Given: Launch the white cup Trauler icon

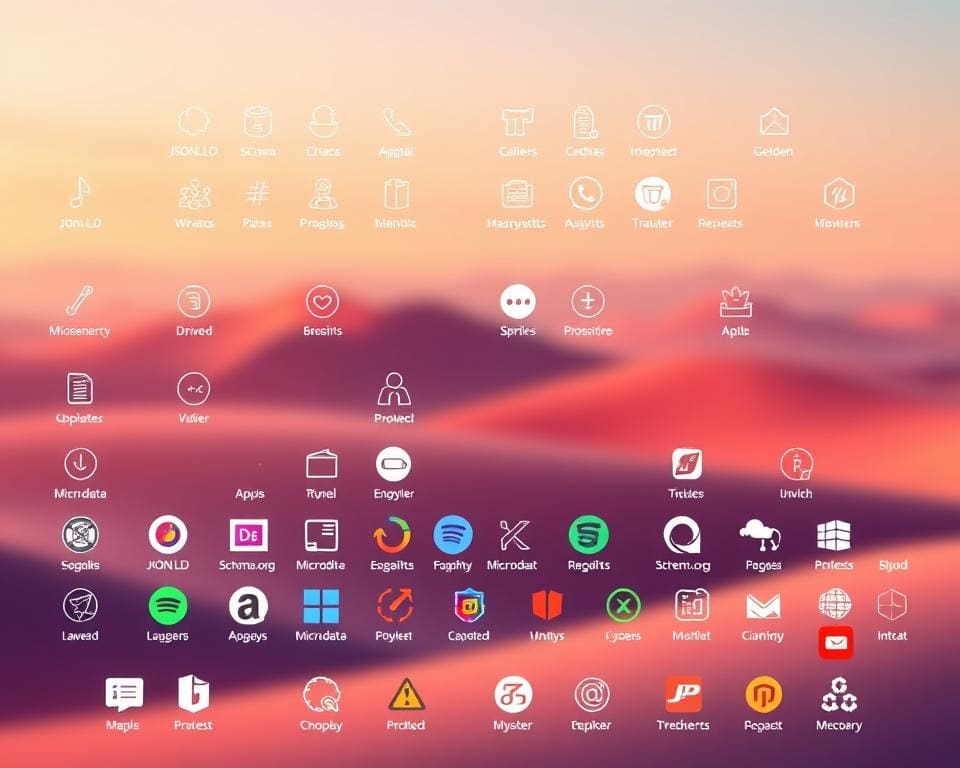Looking at the screenshot, I should 653,194.
